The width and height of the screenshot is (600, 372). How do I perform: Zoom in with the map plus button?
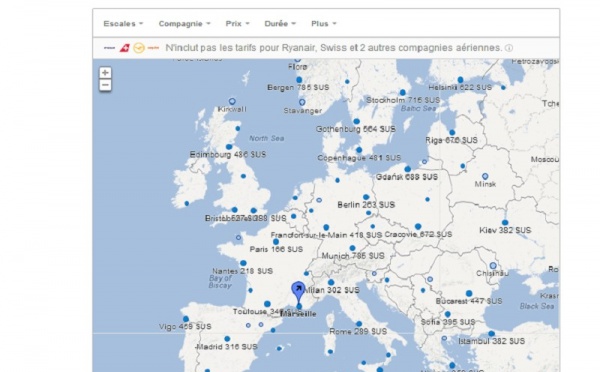tap(105, 72)
